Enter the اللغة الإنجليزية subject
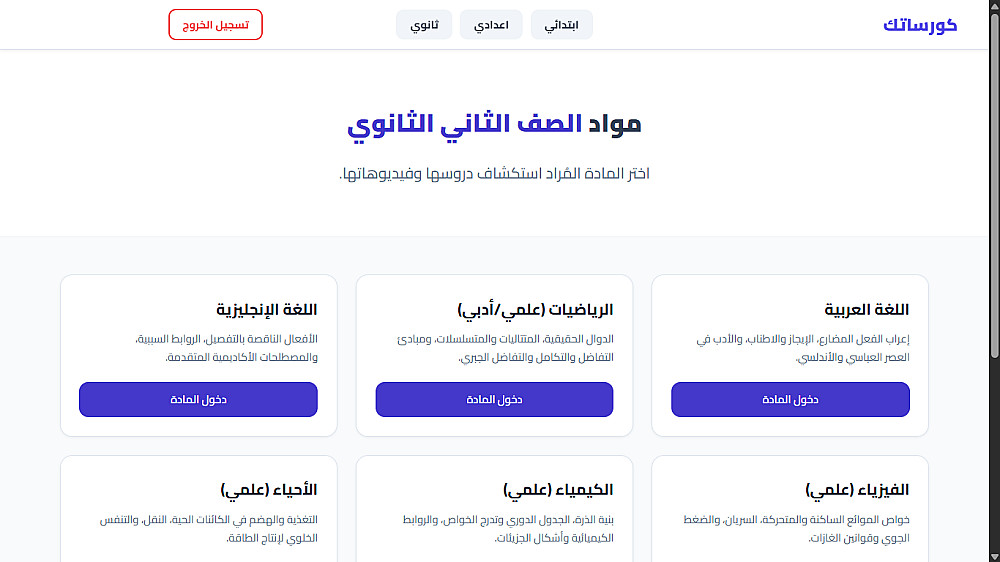This screenshot has width=1000, height=562. [x=198, y=399]
